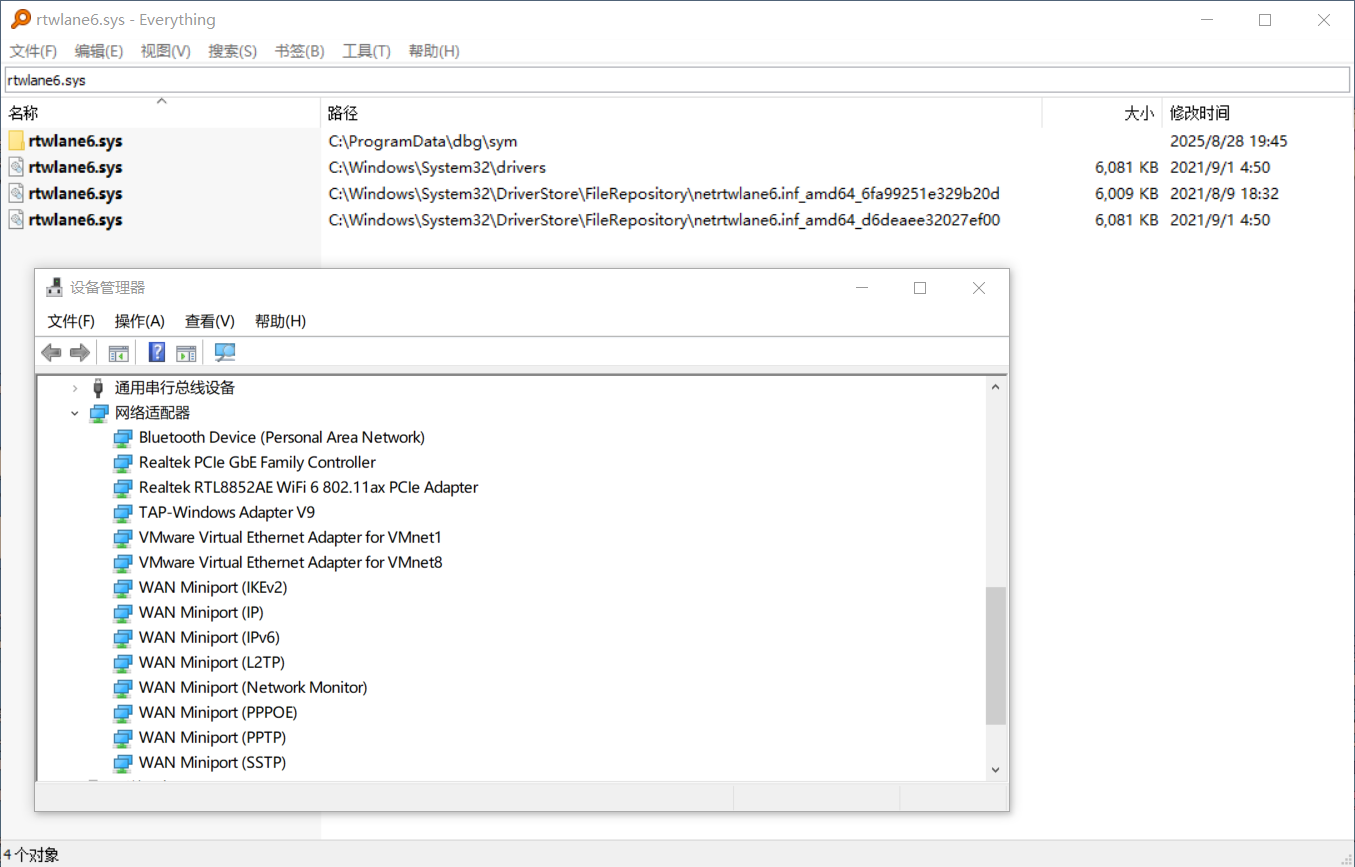Click the Back arrow in Device Manager toolbar
The image size is (1355, 867).
[x=51, y=353]
